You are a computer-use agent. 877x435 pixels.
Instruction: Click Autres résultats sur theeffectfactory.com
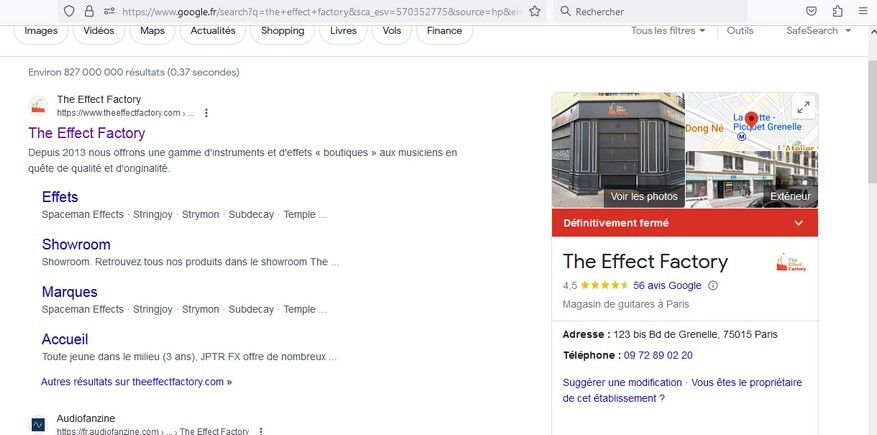pos(136,382)
